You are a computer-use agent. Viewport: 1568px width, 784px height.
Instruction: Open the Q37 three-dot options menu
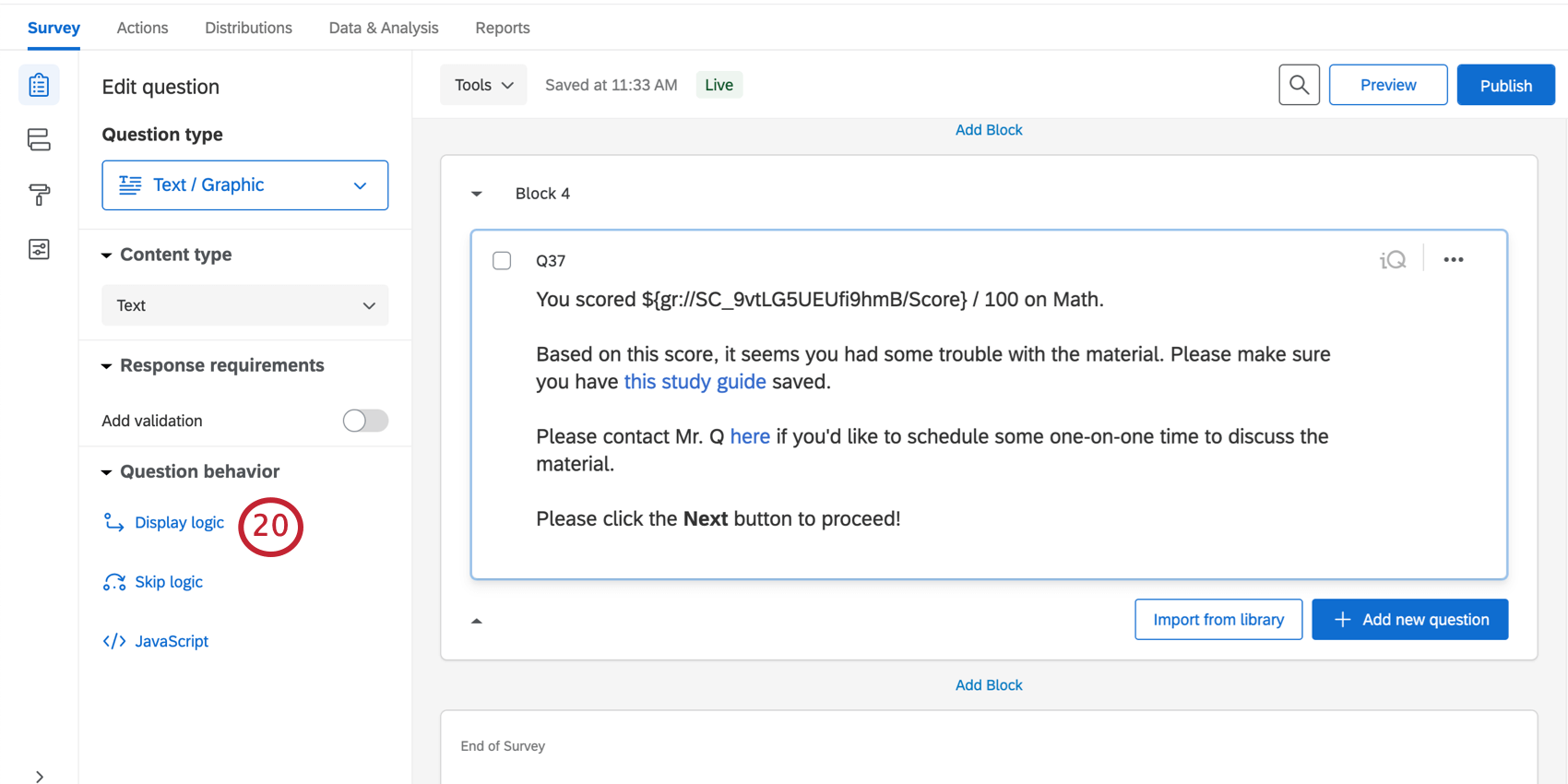point(1454,260)
